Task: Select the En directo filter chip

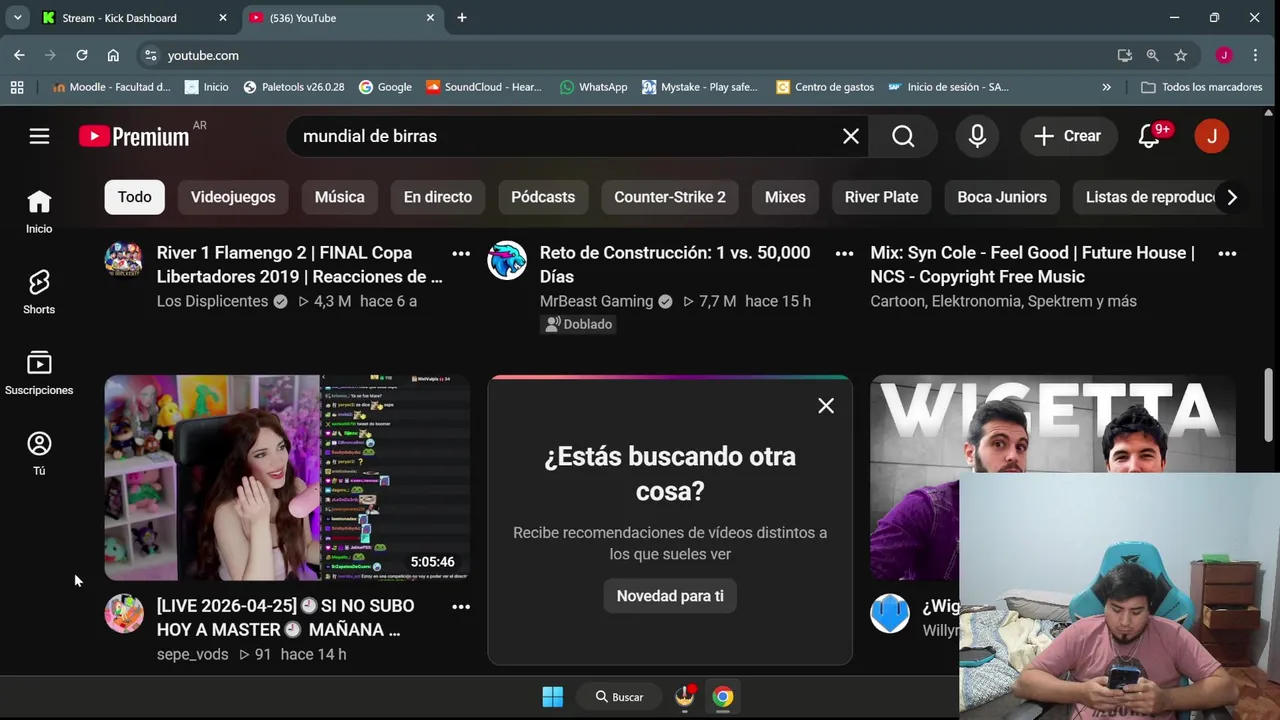Action: point(438,197)
